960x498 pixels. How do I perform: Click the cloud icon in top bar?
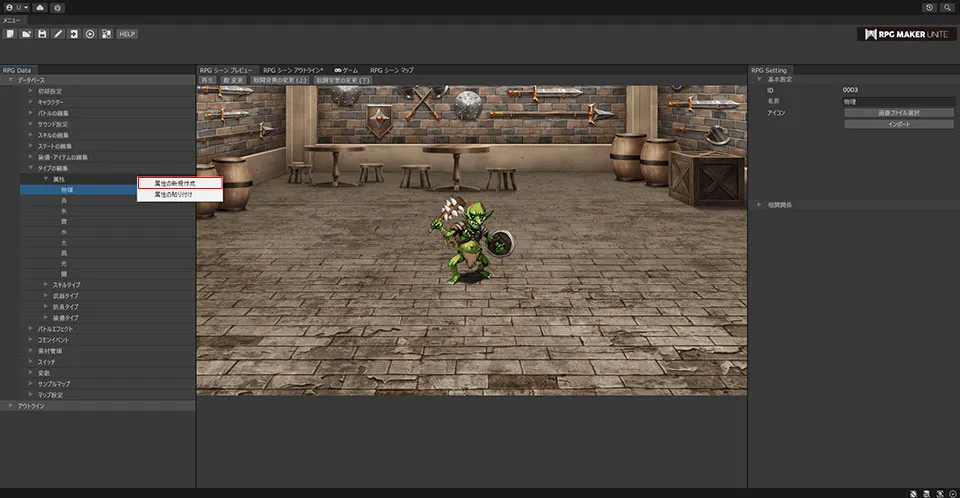[x=39, y=7]
